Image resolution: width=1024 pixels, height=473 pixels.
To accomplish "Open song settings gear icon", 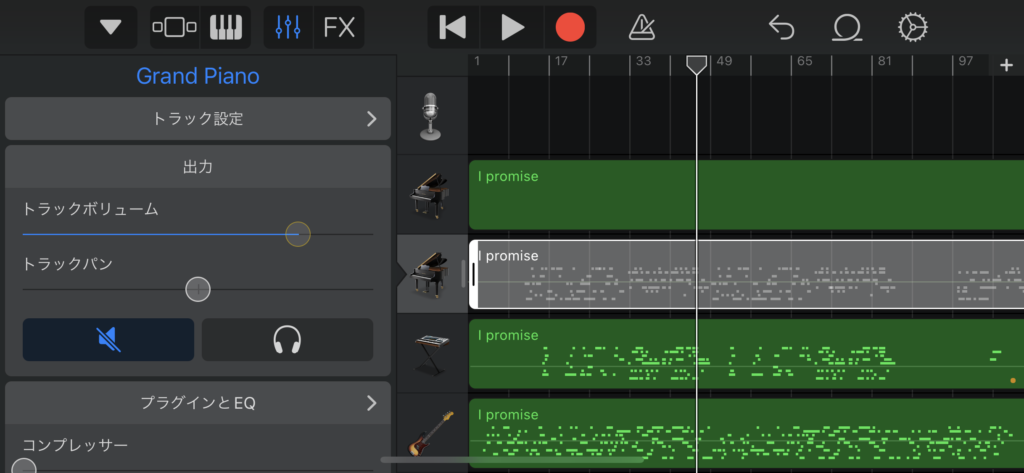I will (912, 27).
